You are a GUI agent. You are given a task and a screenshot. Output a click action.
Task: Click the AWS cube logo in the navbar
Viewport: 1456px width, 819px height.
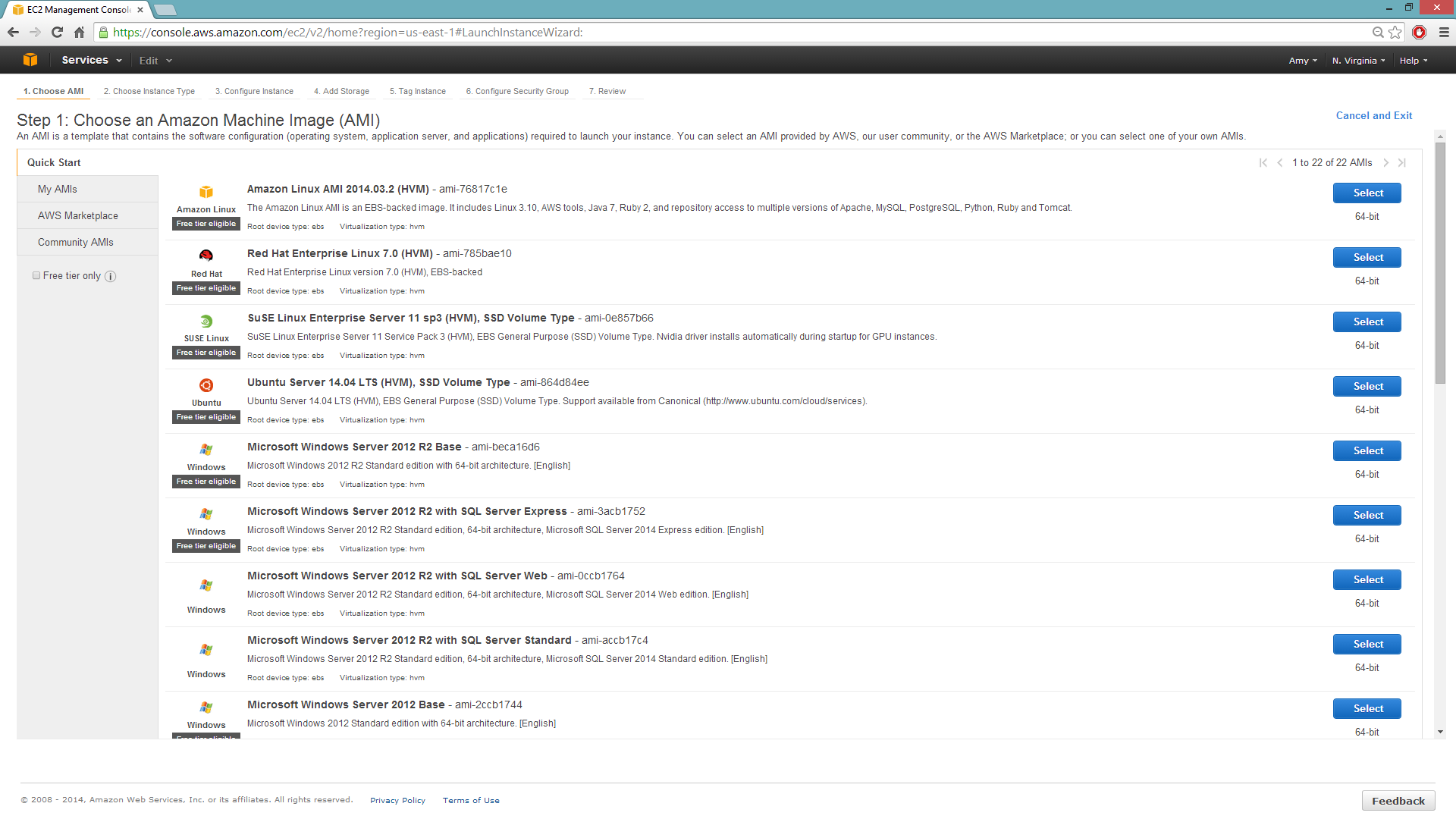29,59
